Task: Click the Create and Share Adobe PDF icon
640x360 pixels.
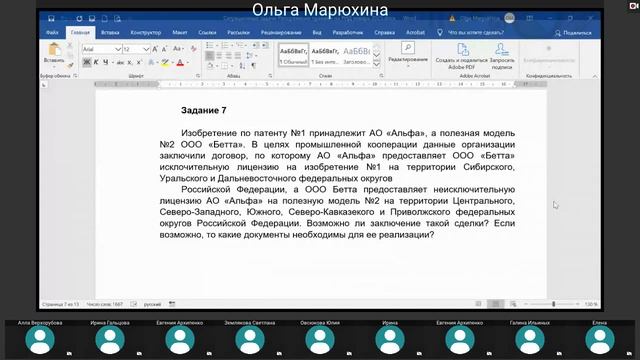Action: pos(462,49)
